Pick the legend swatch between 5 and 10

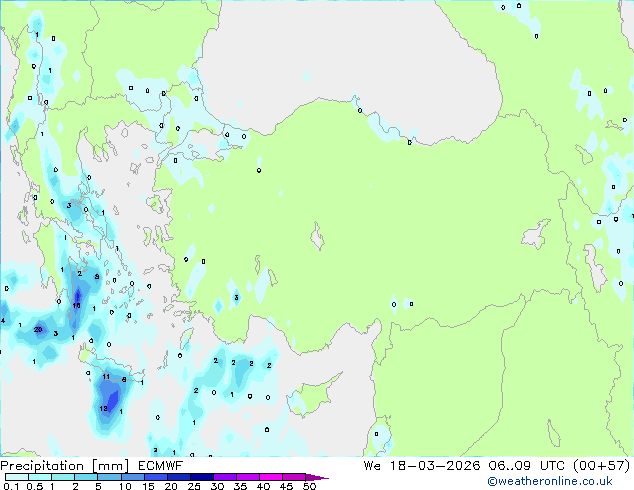[109, 477]
